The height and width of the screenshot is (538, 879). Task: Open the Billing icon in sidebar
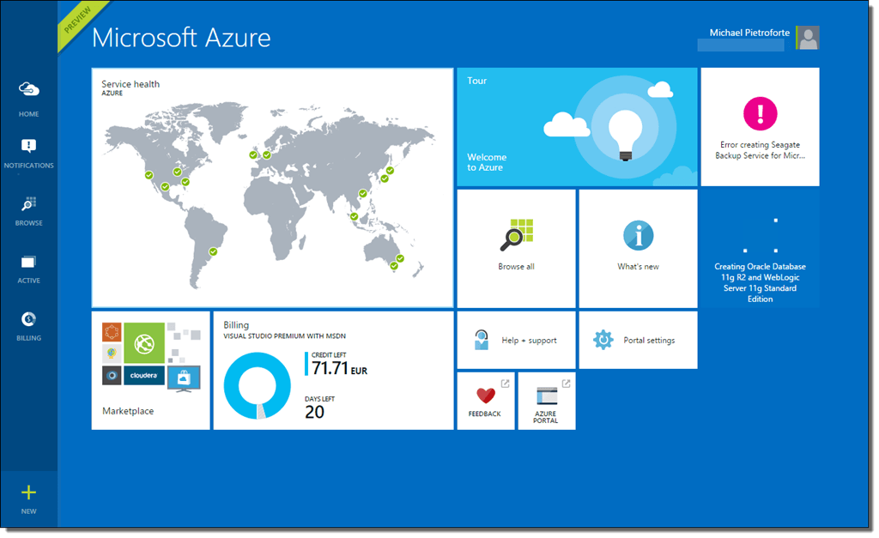pyautogui.click(x=29, y=319)
